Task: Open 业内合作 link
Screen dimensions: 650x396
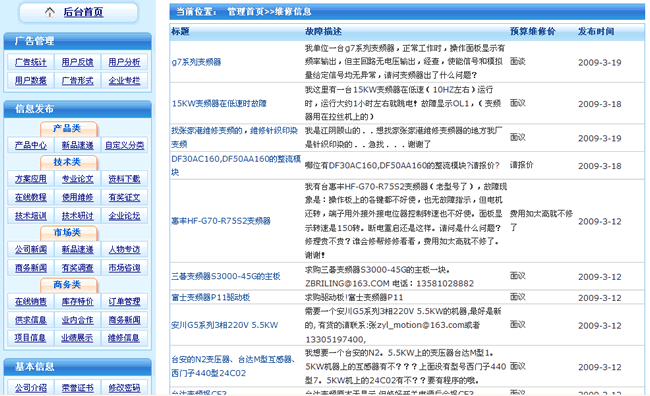Action: (x=78, y=320)
